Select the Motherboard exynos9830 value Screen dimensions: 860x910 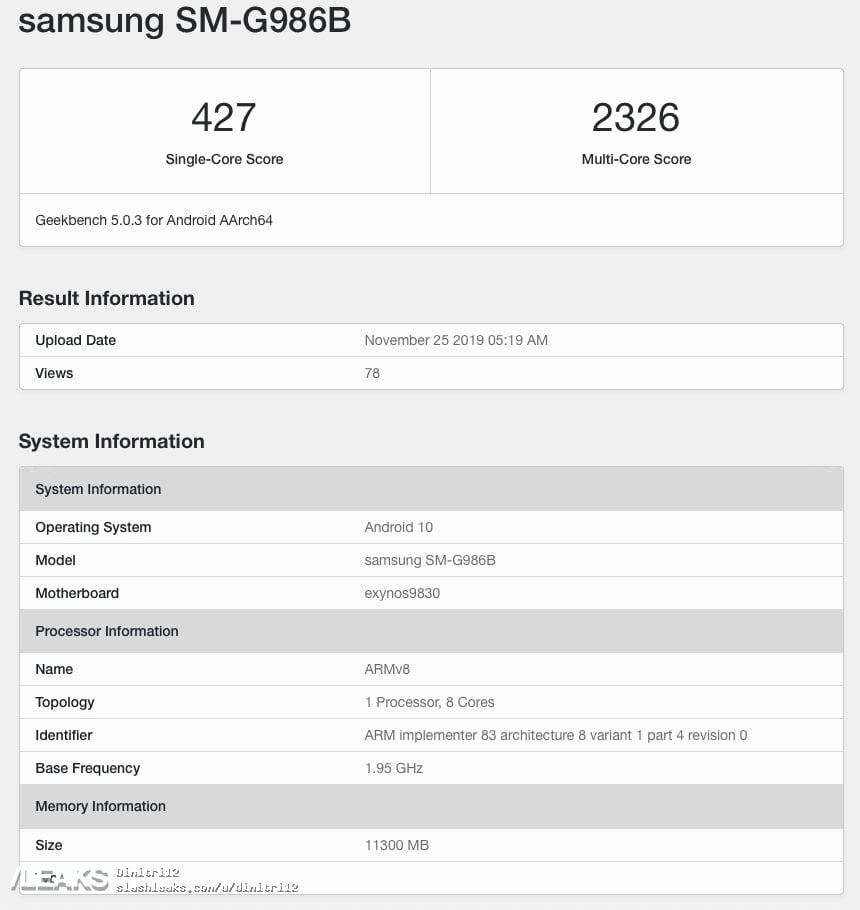point(404,593)
